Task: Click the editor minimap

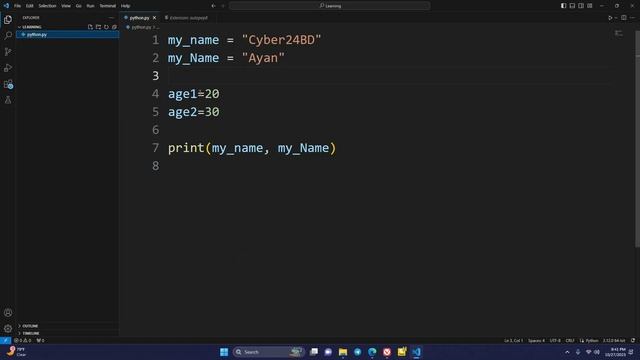Action: (619, 34)
